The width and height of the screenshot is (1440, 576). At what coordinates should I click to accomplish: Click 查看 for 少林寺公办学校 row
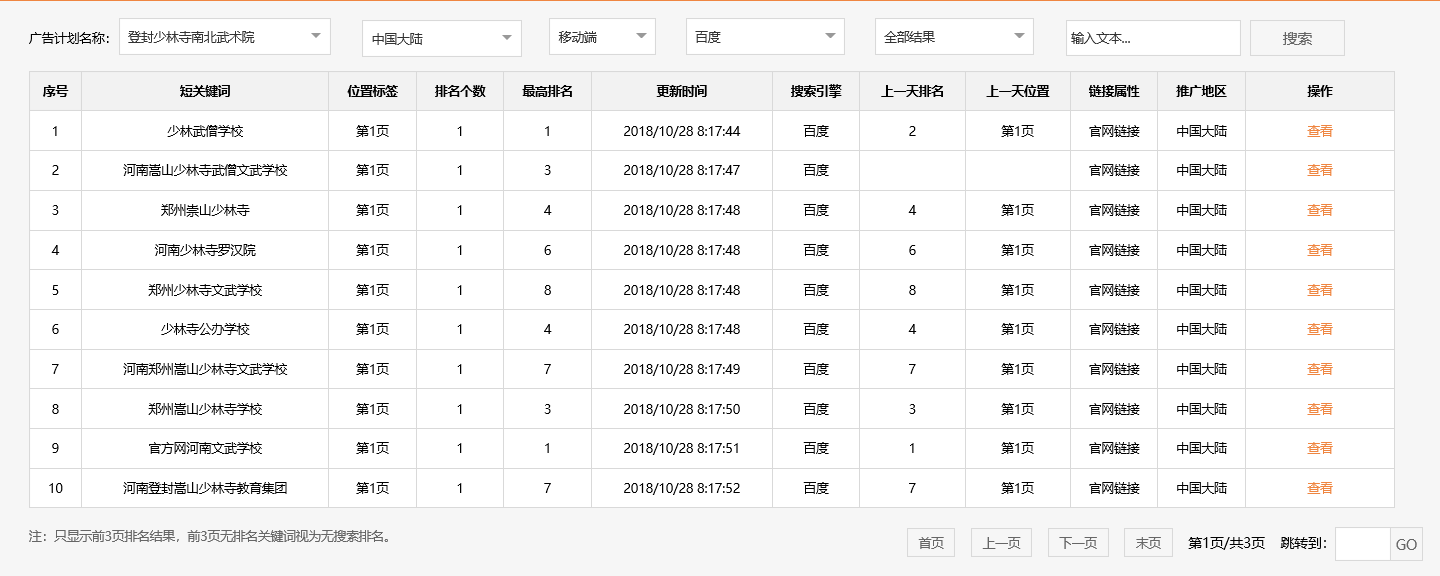[1319, 329]
